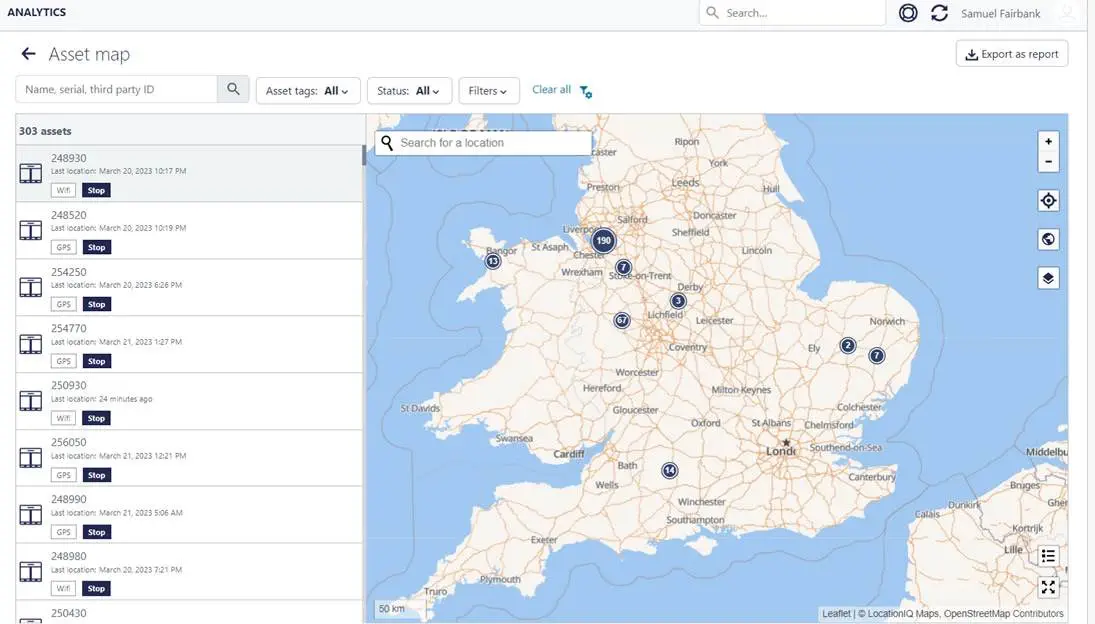
Task: Go back using the arrow beside Asset map
Action: click(x=28, y=54)
